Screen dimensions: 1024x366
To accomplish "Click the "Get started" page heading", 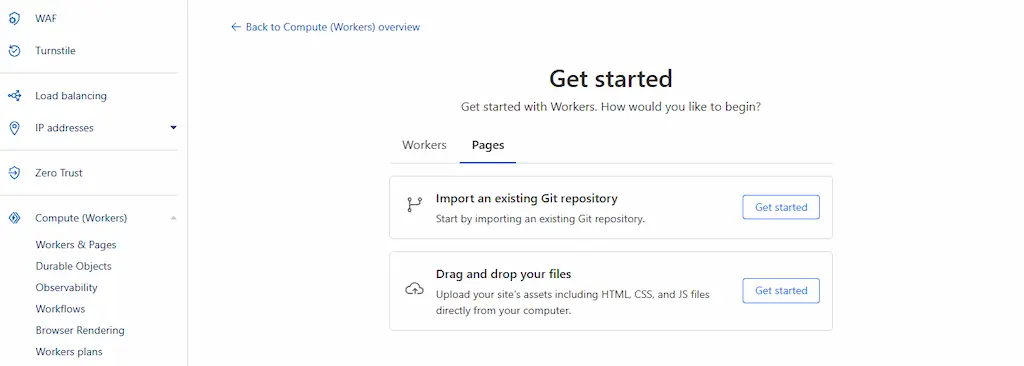I will click(611, 78).
